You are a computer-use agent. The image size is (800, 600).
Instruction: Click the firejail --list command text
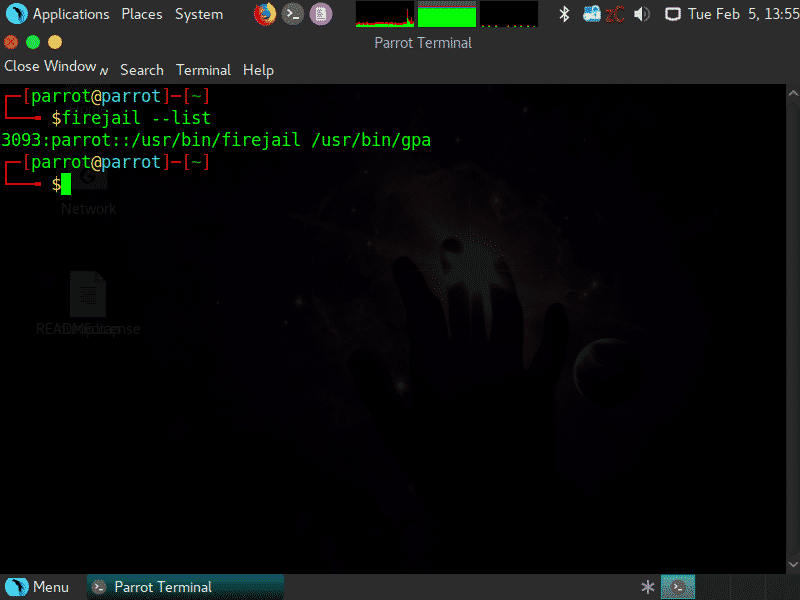pos(136,118)
